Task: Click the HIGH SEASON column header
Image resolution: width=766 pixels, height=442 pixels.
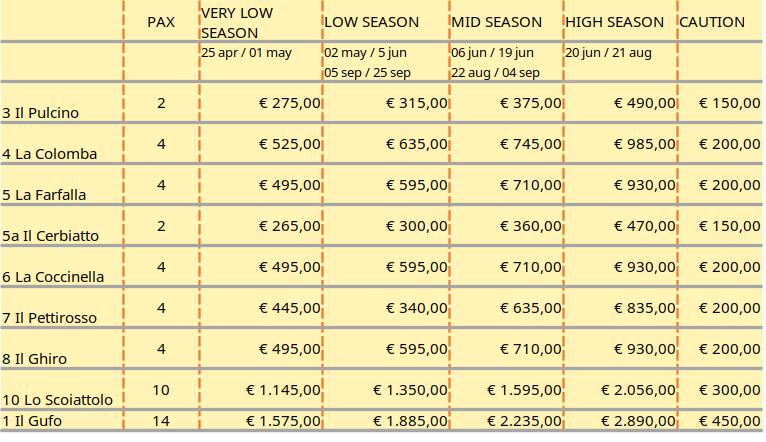Action: click(614, 21)
